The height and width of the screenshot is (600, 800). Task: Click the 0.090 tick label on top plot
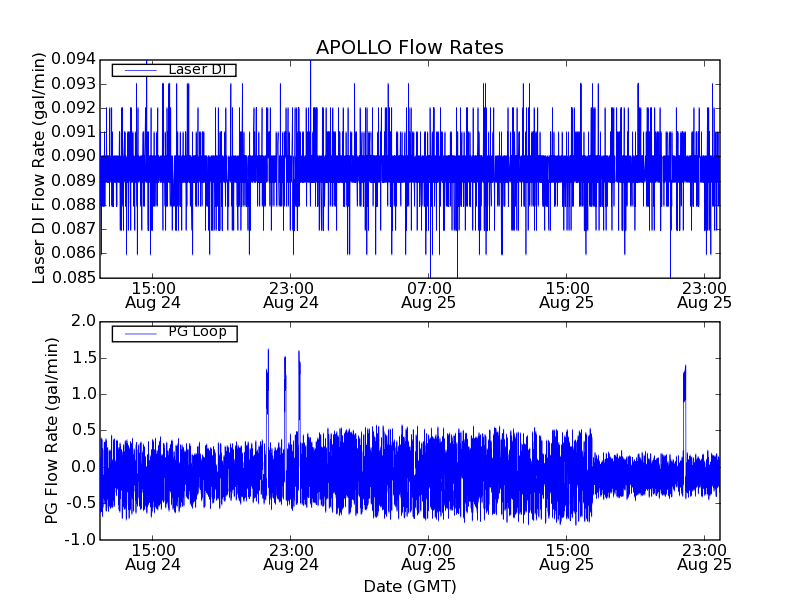coord(73,156)
